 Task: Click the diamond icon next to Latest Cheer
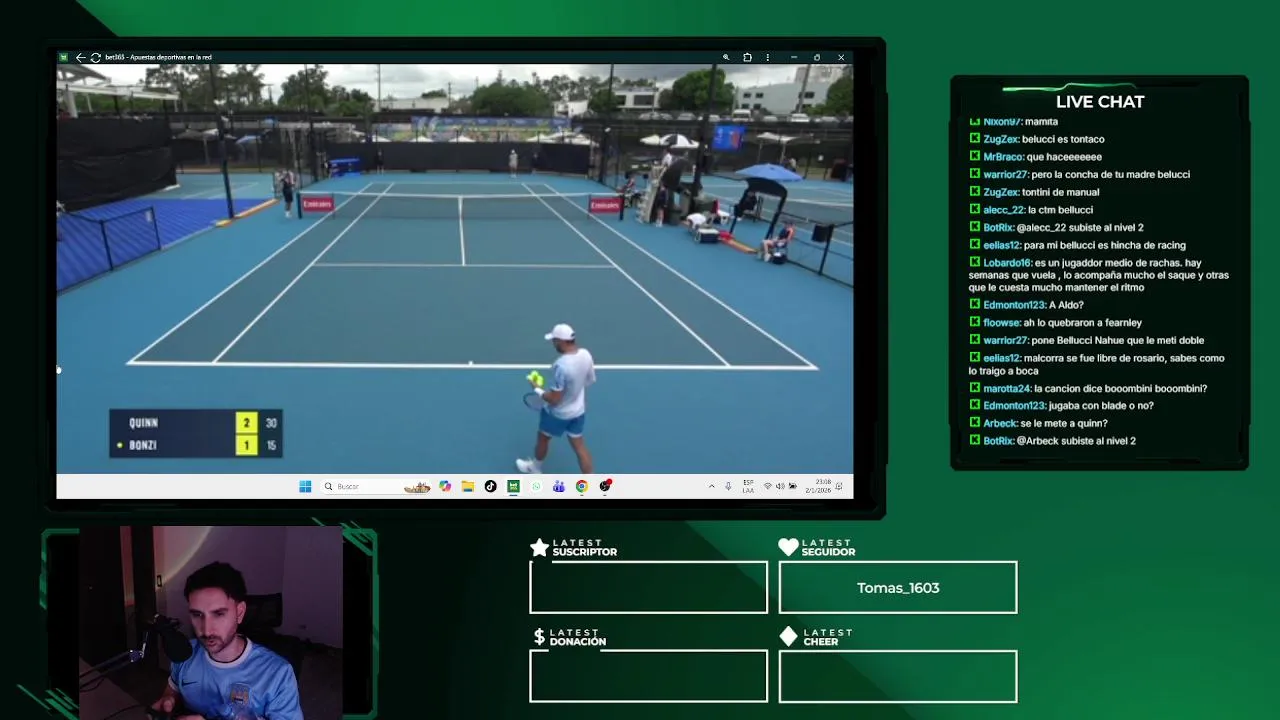[x=788, y=637]
